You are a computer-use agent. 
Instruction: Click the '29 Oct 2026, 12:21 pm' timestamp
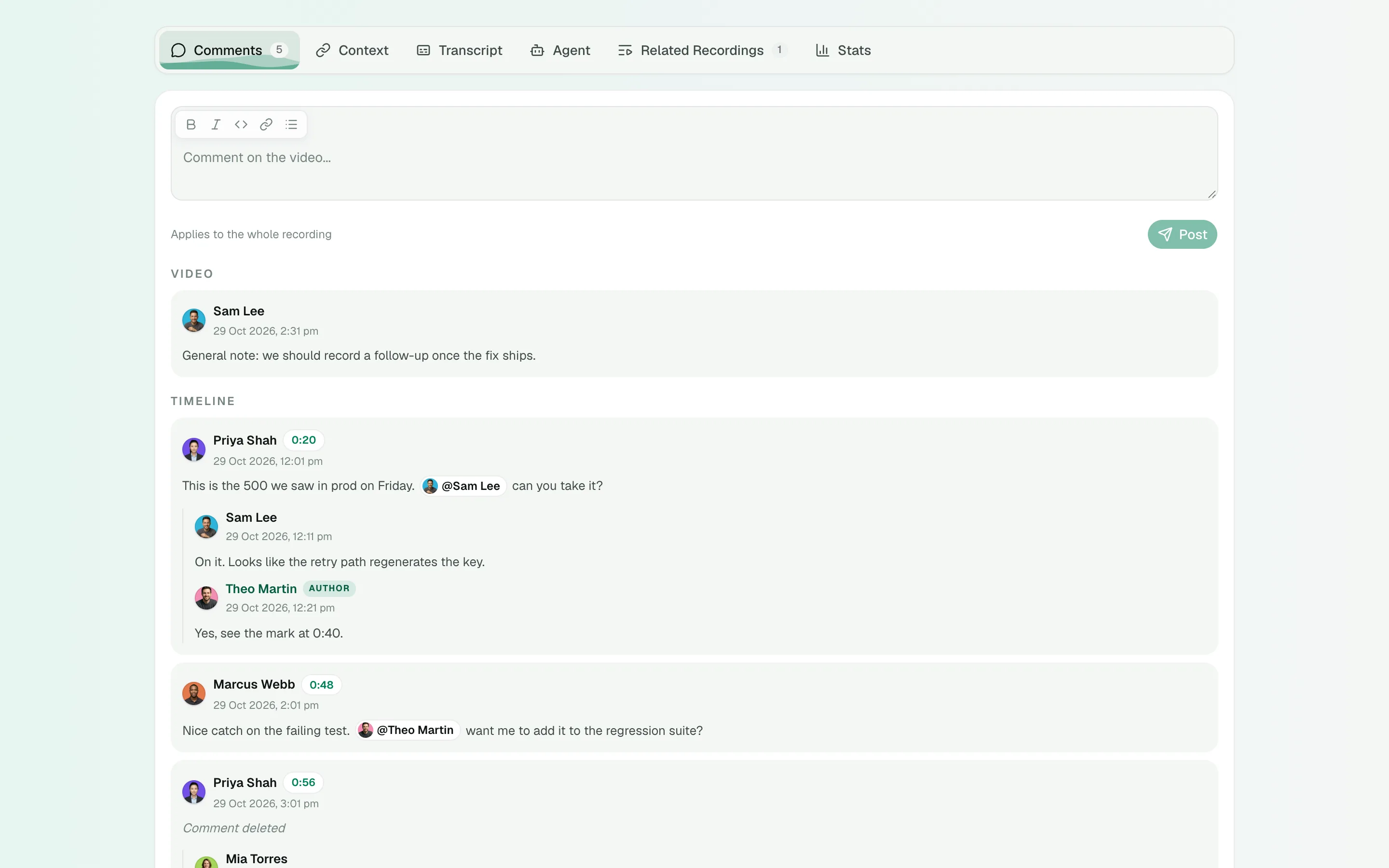click(280, 608)
